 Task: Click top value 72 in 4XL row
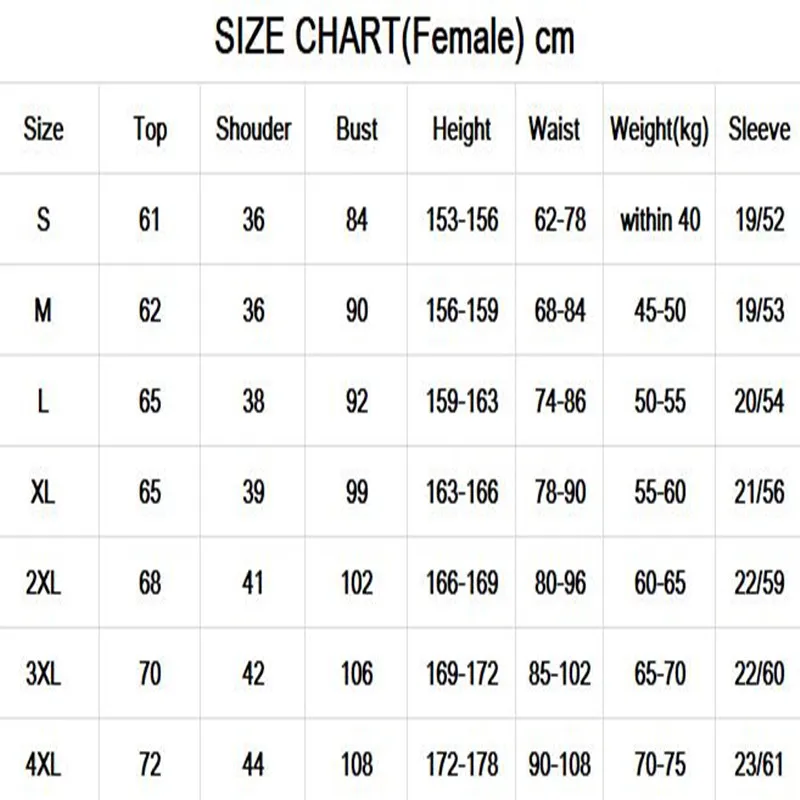click(x=150, y=766)
